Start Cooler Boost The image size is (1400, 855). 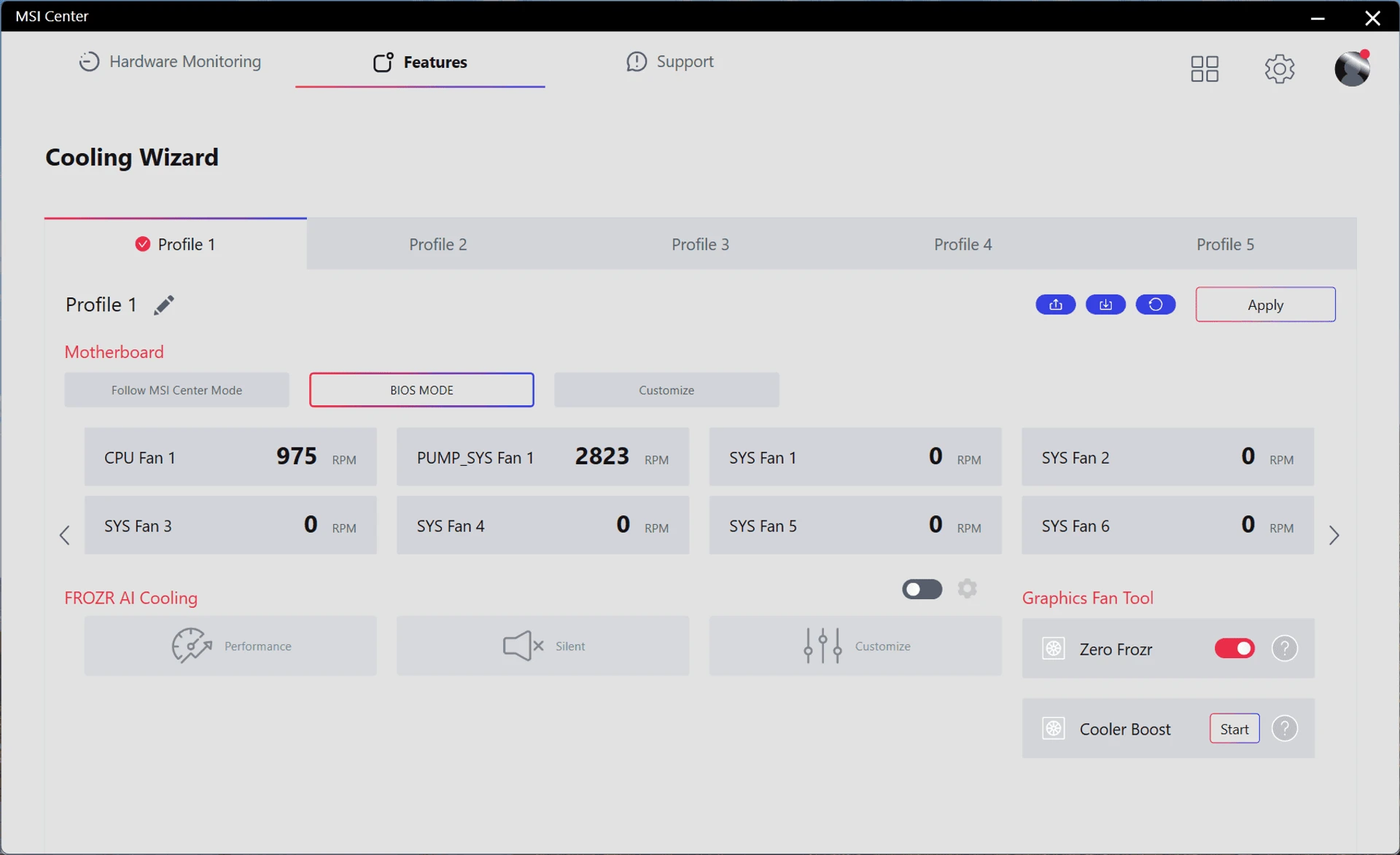(1234, 728)
